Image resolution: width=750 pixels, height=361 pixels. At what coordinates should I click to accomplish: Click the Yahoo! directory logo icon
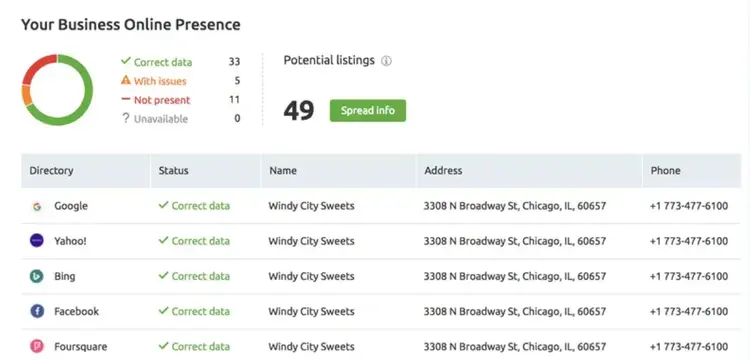(37, 241)
